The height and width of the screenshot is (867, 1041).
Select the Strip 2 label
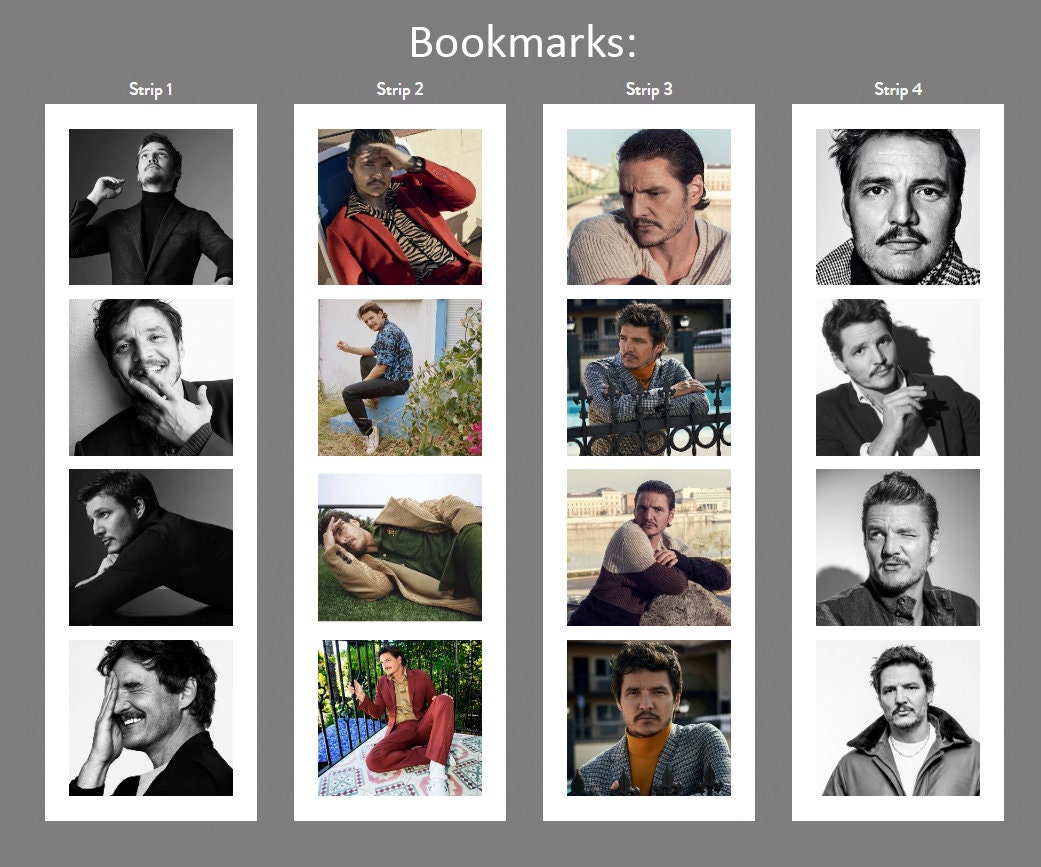(399, 88)
